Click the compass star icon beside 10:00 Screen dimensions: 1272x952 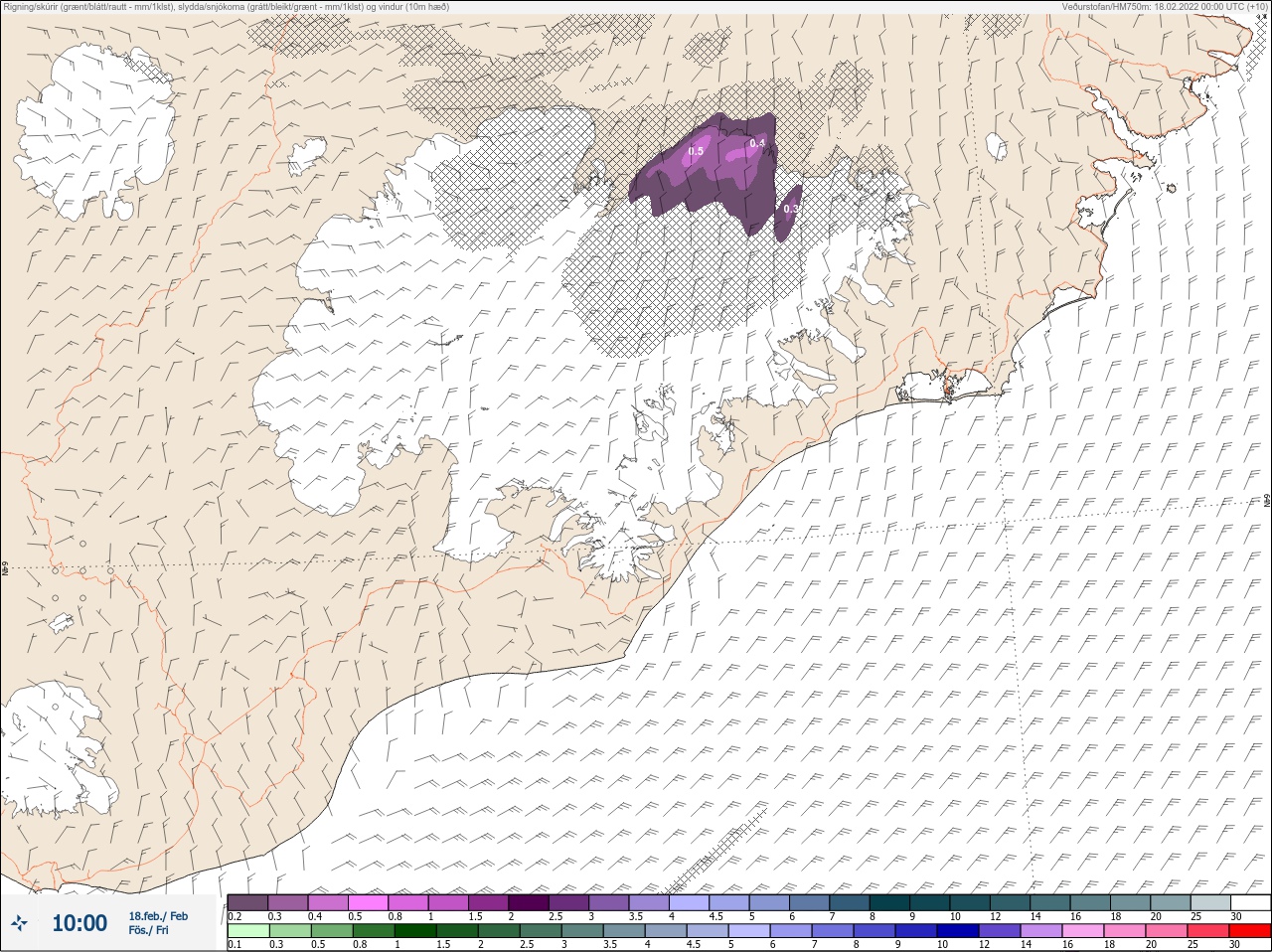point(19,923)
